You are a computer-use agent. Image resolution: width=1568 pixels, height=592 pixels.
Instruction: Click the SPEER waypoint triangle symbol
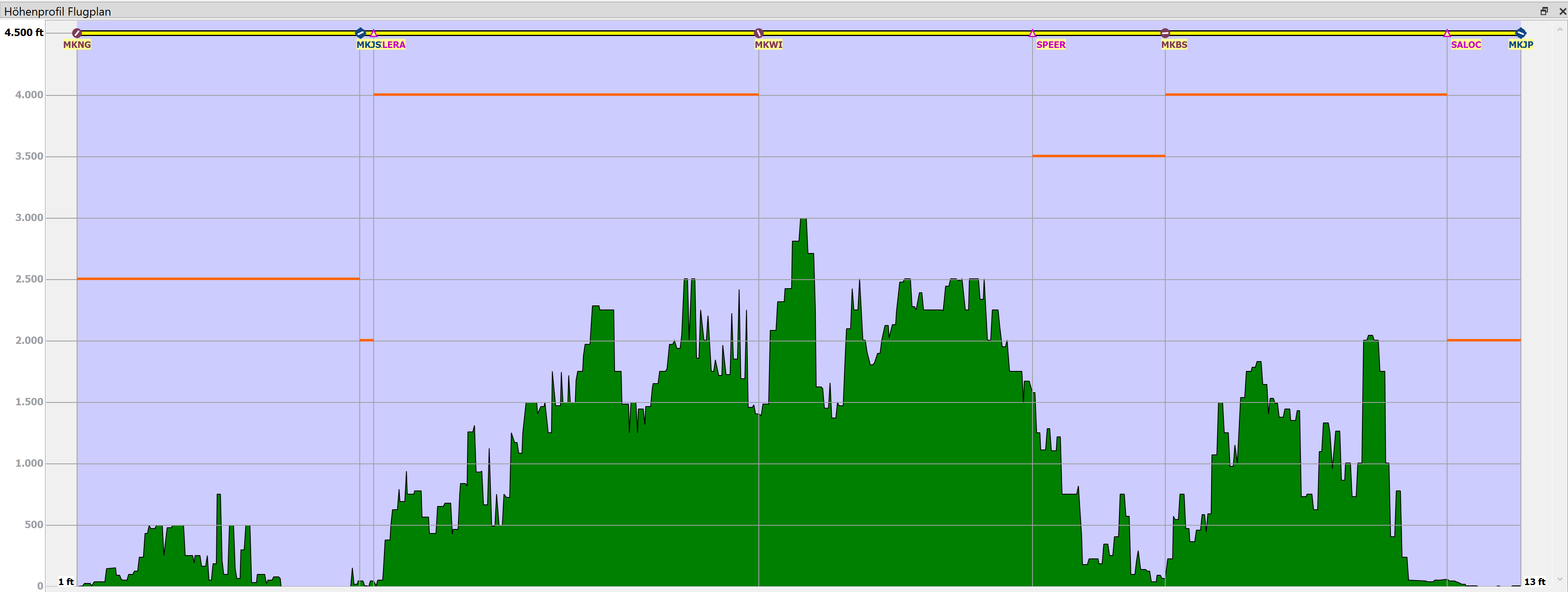point(1032,33)
